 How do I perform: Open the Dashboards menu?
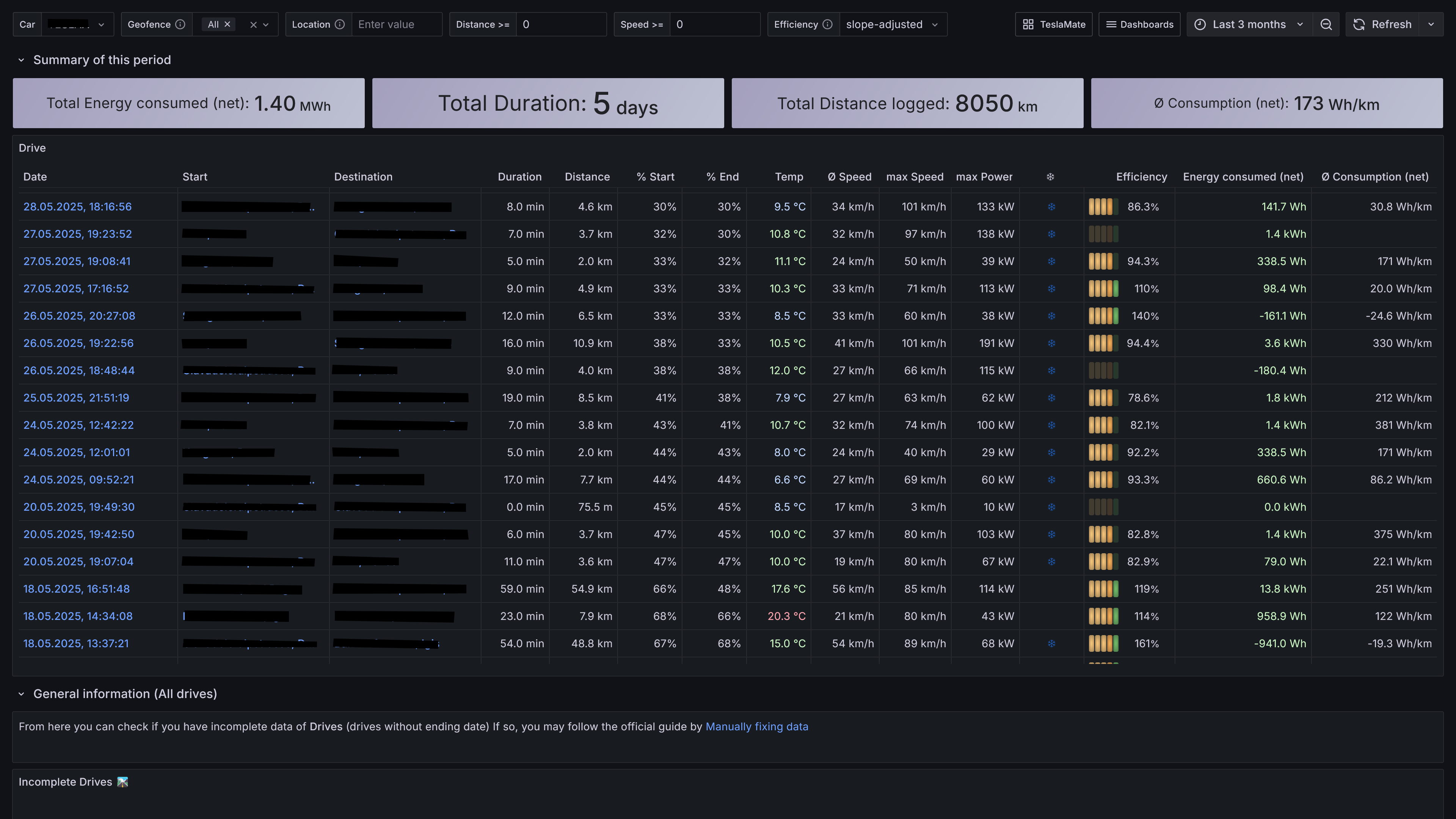point(1139,24)
